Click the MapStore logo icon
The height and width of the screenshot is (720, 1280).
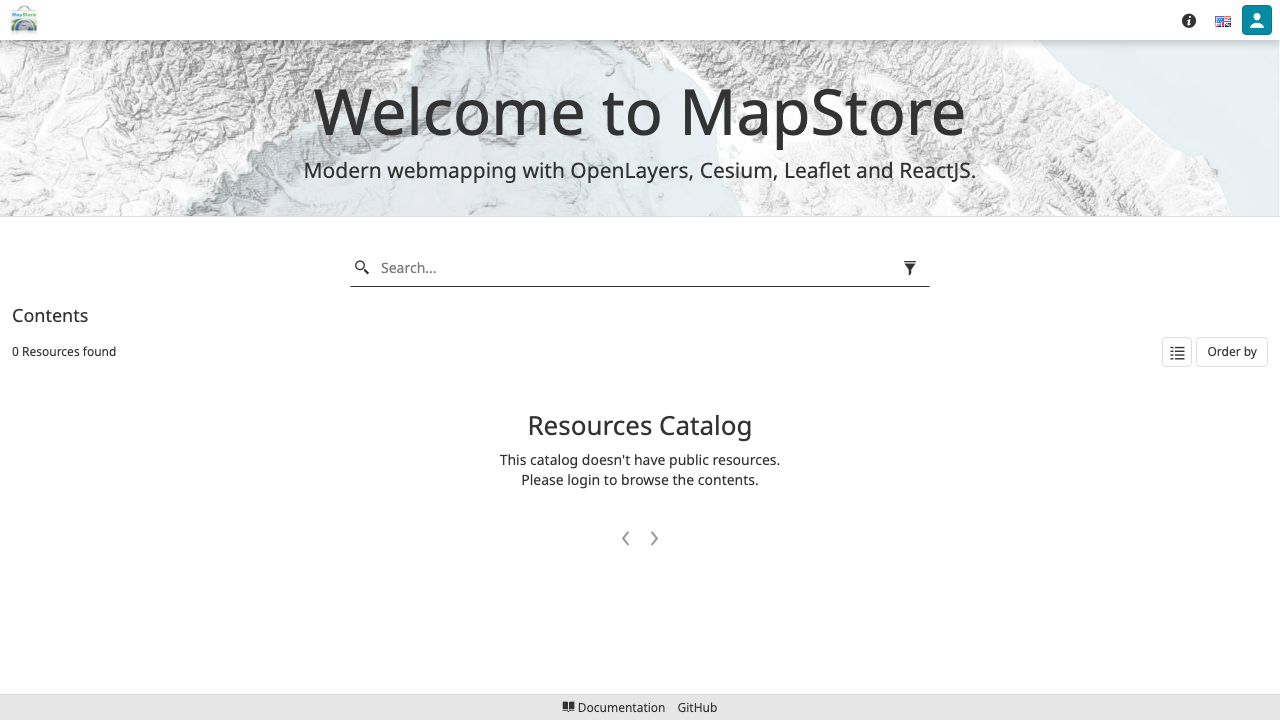click(x=24, y=19)
